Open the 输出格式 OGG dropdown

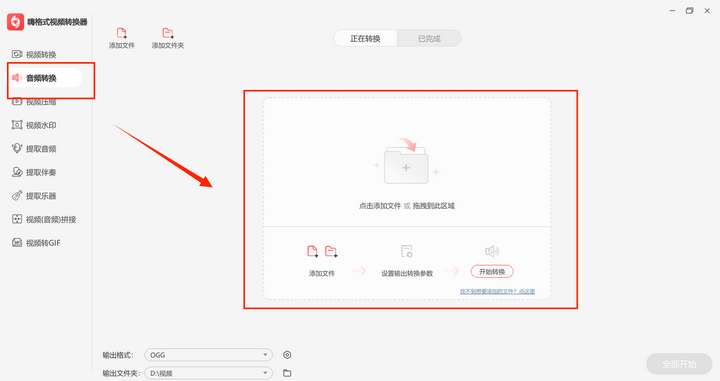[x=208, y=355]
